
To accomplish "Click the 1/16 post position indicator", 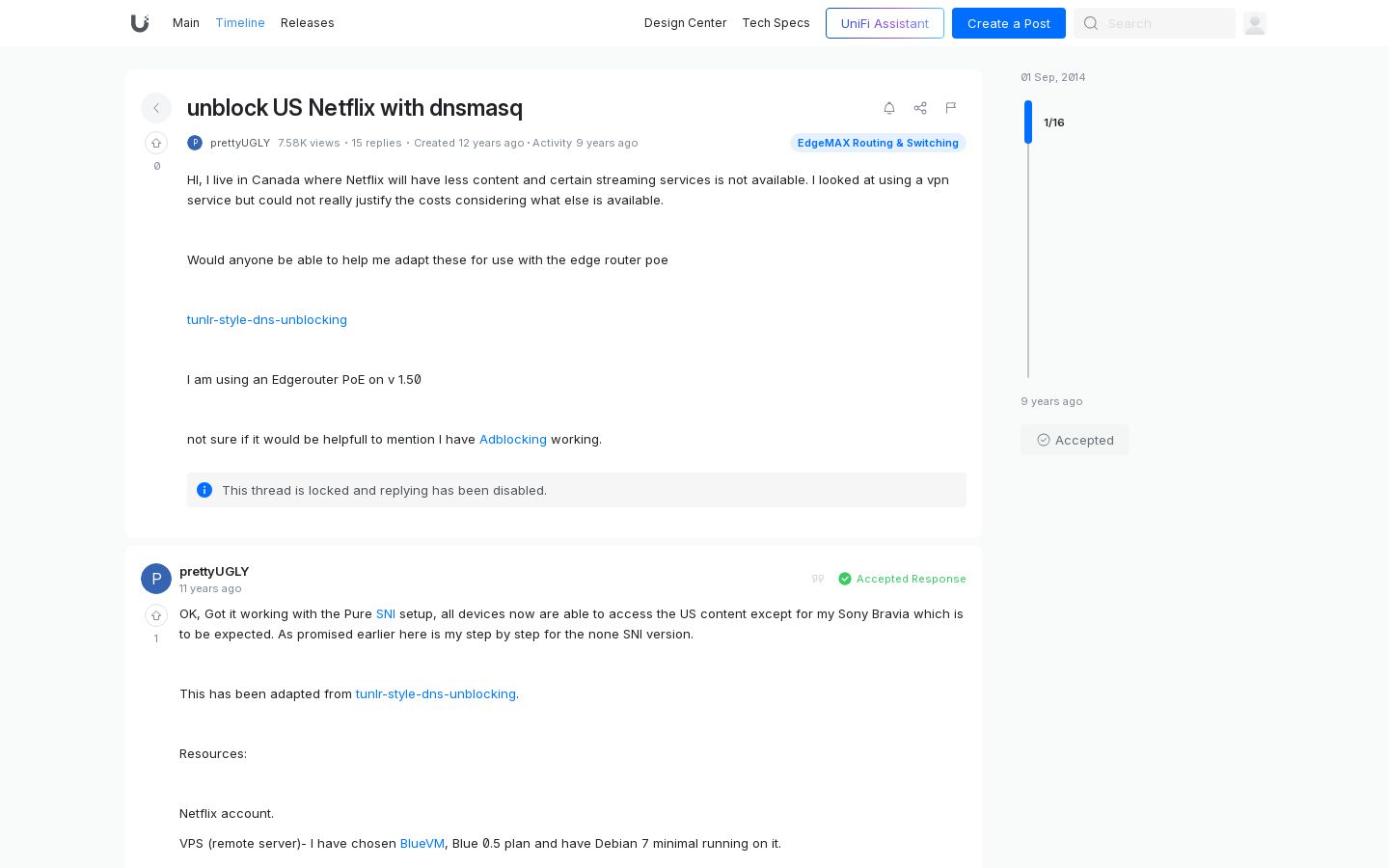I will pyautogui.click(x=1054, y=122).
